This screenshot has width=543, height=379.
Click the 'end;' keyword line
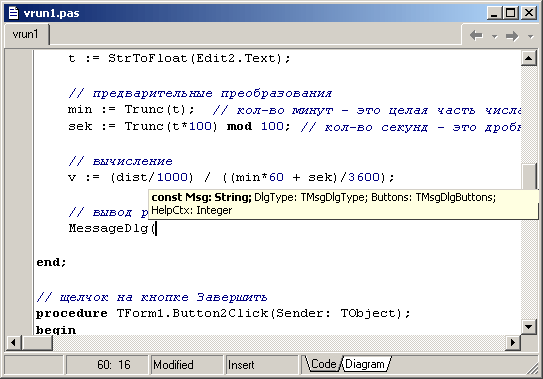pyautogui.click(x=51, y=262)
